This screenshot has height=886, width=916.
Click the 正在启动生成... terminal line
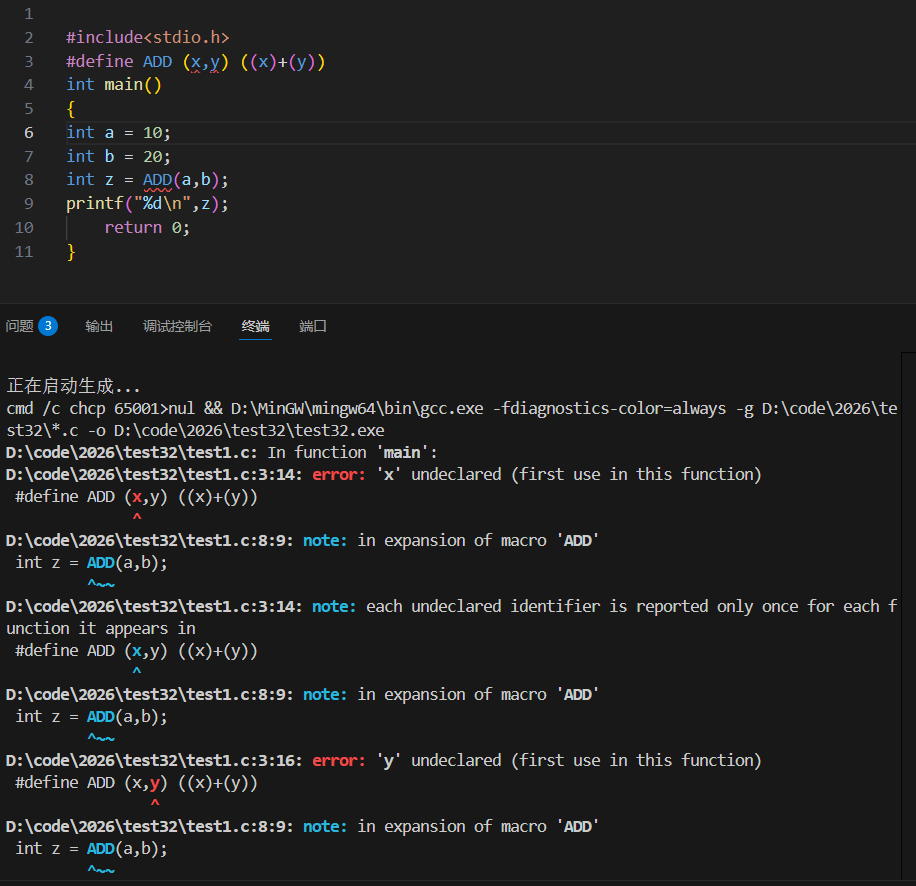coord(74,386)
